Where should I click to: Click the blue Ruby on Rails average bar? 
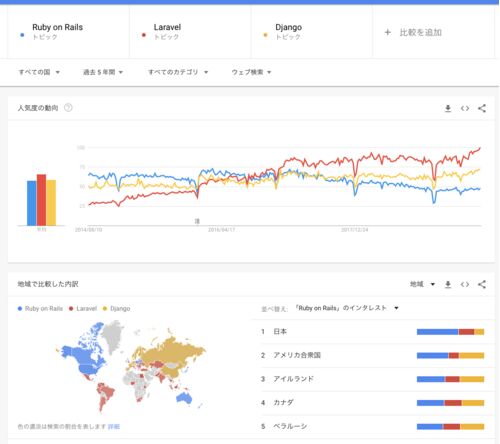coord(32,203)
